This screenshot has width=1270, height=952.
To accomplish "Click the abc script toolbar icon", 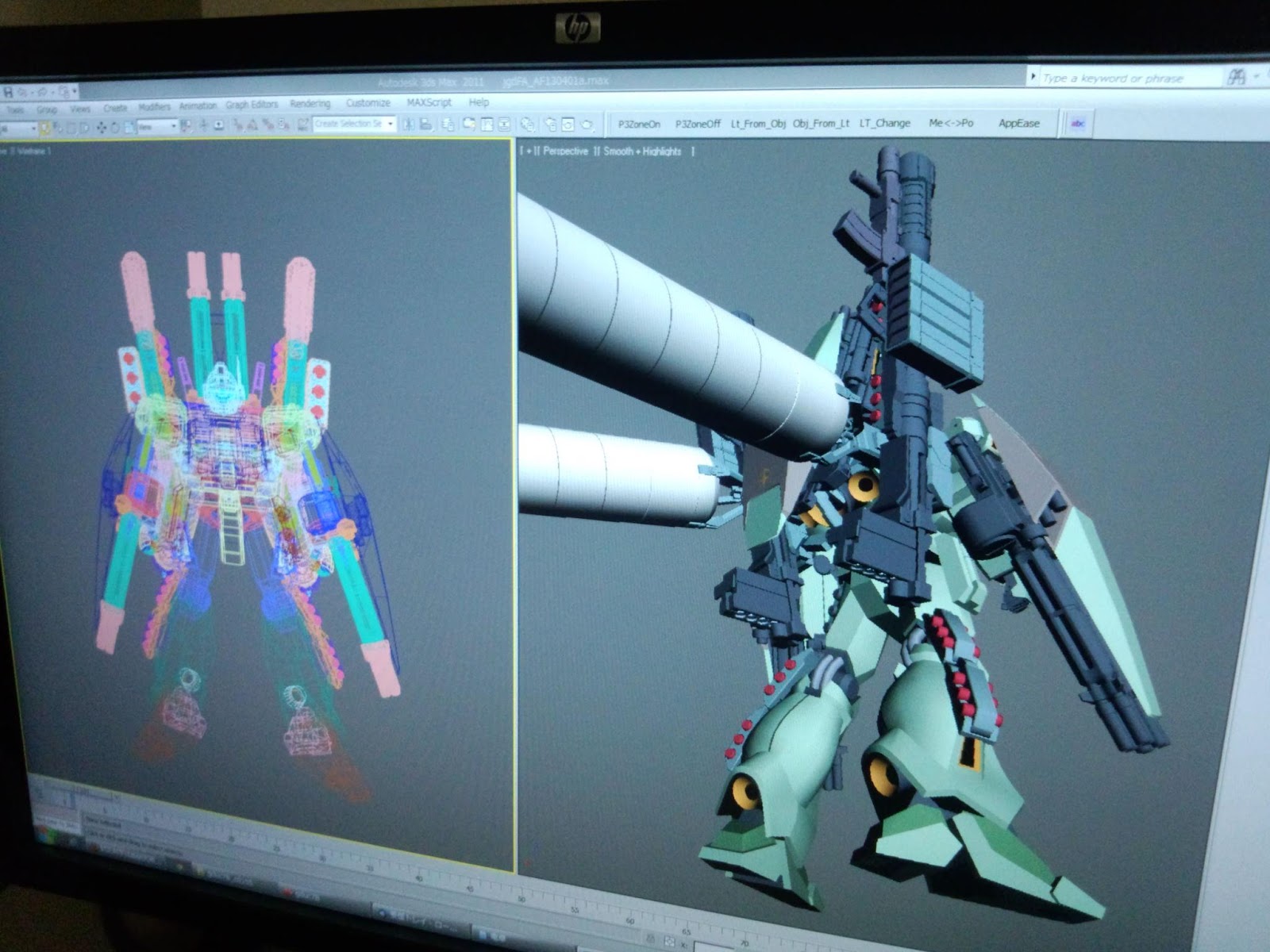I will [x=1078, y=123].
